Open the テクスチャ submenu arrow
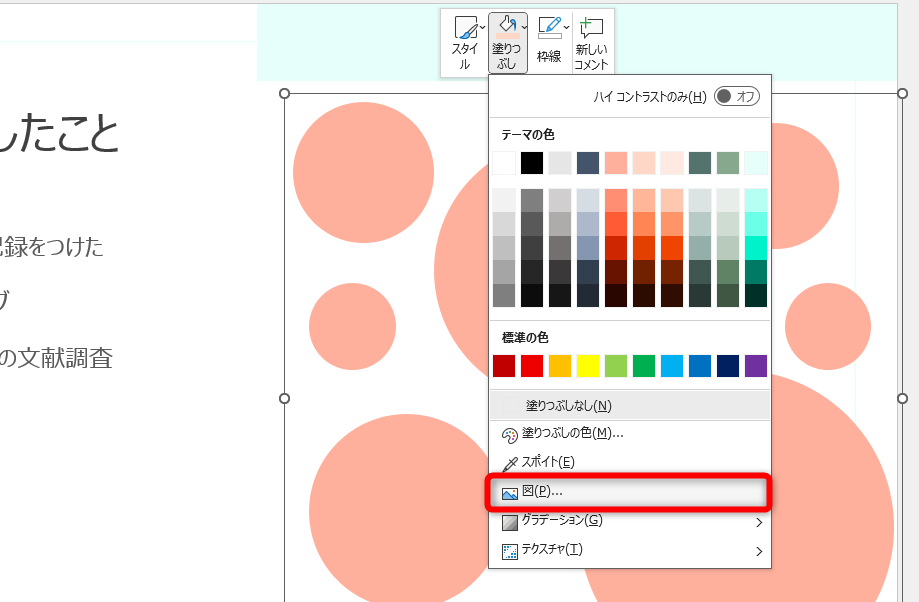 coord(758,550)
